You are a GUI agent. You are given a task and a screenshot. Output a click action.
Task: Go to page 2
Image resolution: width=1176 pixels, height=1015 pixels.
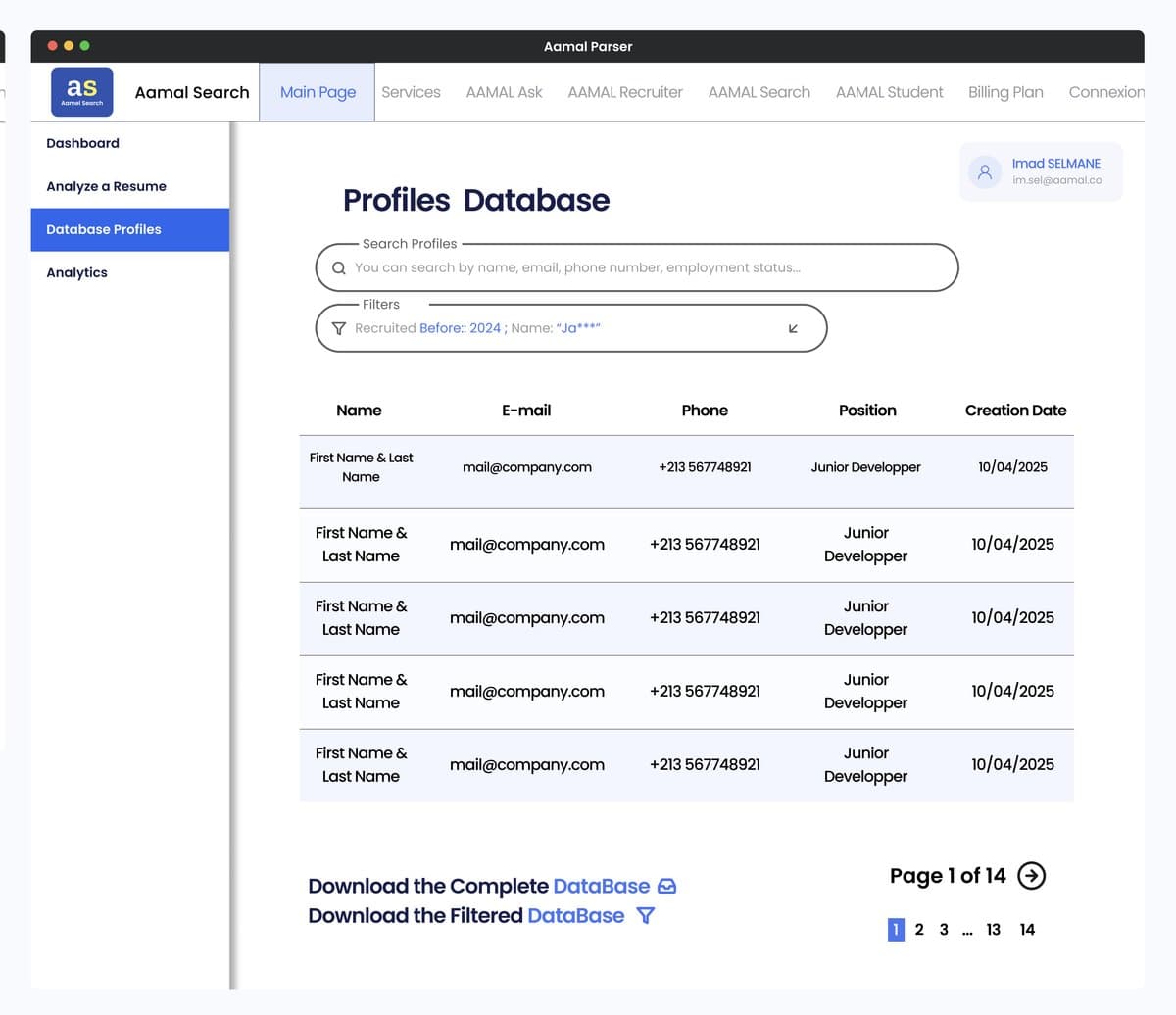pos(919,930)
